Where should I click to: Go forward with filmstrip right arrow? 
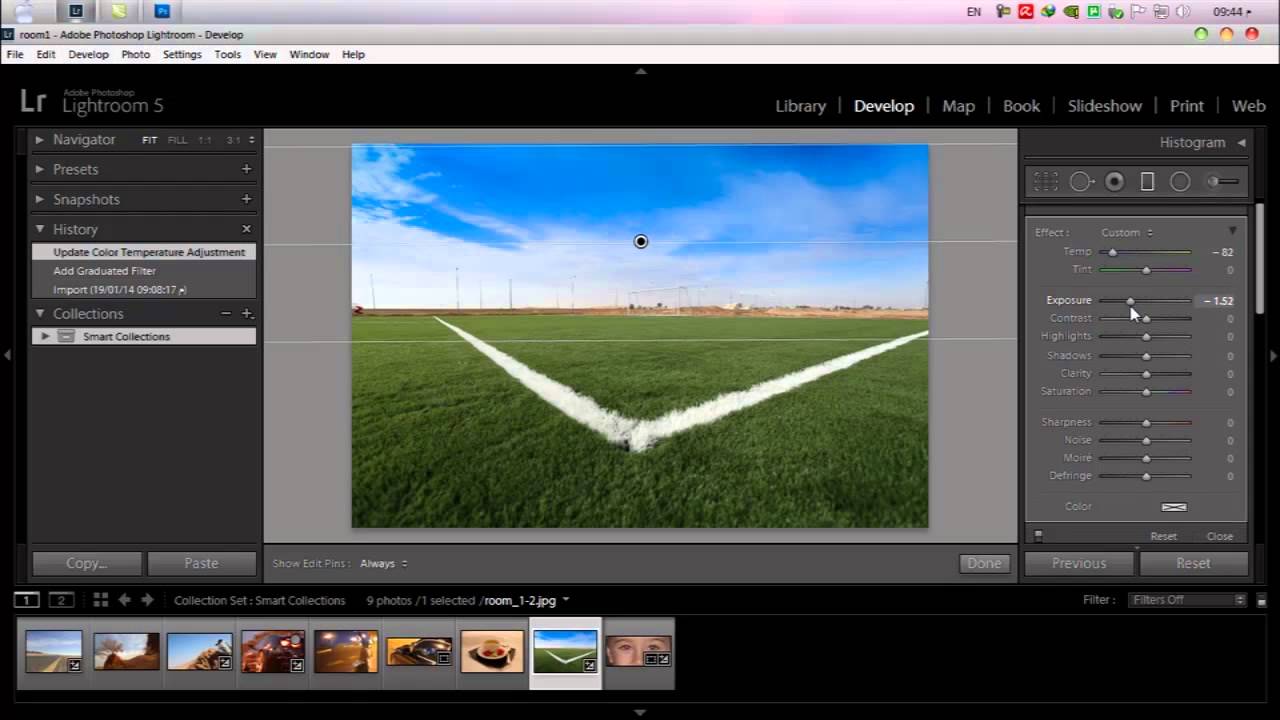click(x=147, y=600)
